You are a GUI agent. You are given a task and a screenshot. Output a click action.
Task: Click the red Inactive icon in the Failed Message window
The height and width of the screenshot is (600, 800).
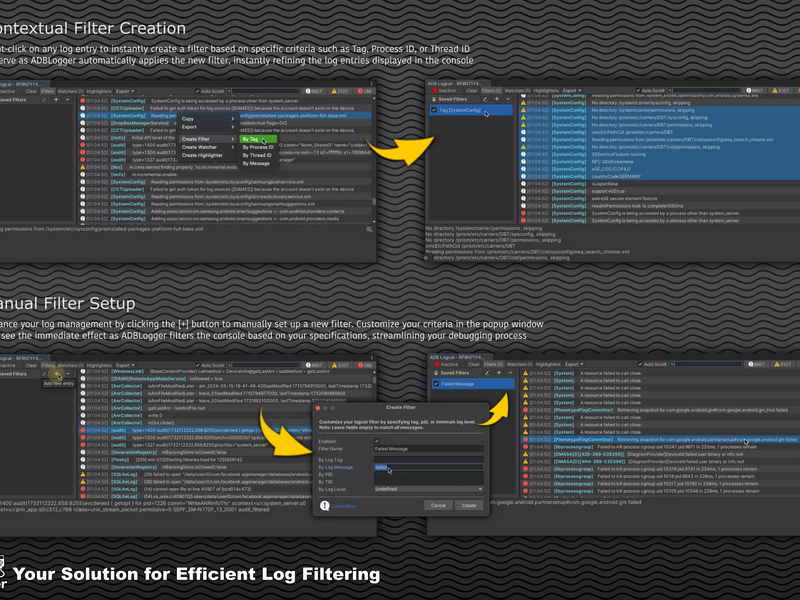tap(437, 364)
